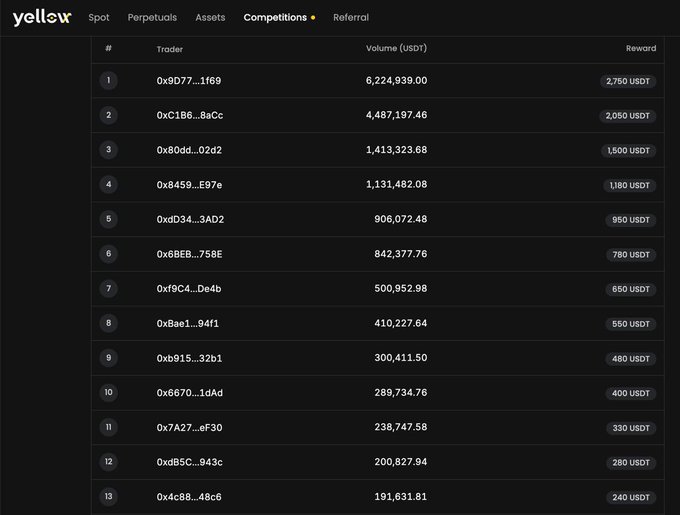Click the rank 9 badge
Screen dimensions: 680x515
click(x=108, y=358)
